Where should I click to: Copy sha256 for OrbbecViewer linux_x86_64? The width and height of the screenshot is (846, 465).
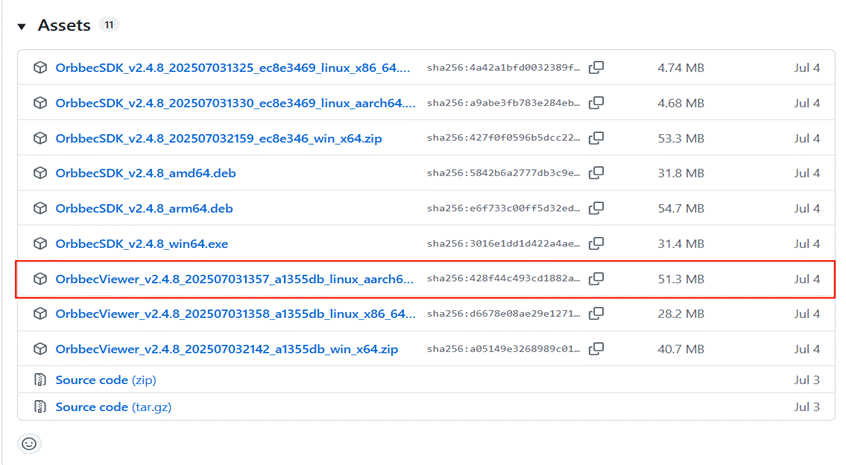(596, 313)
